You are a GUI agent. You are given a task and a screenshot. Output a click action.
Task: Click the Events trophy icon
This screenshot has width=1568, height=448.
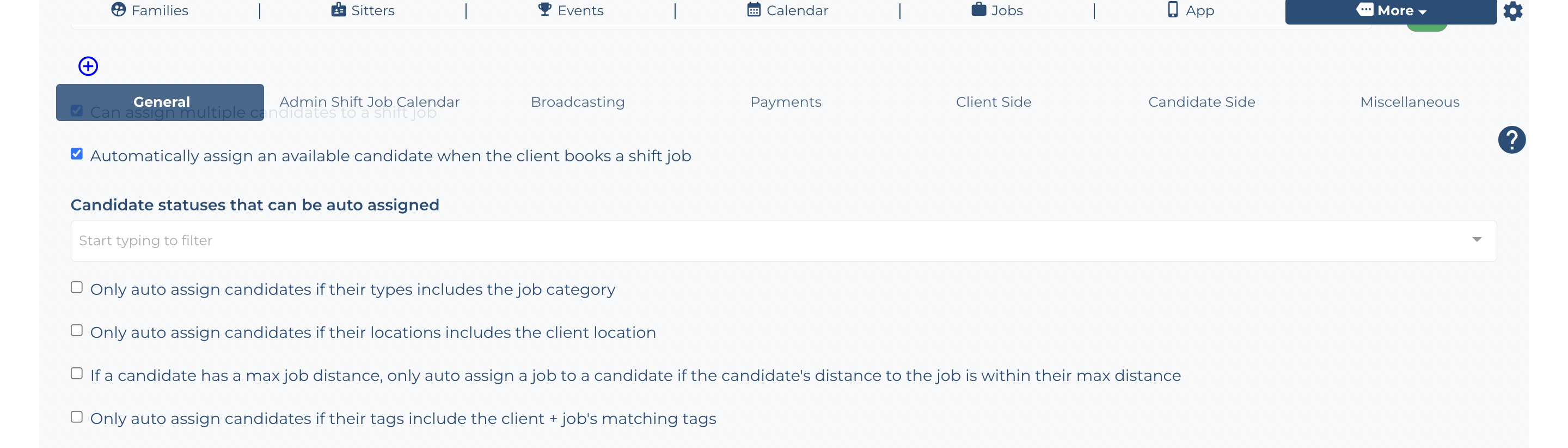[545, 9]
